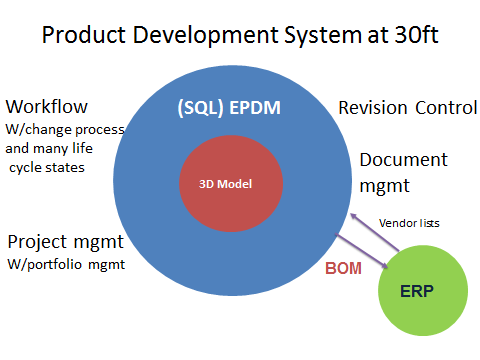Select the Vendor lists label
Viewport: 480px width, 360px height.
[x=409, y=223]
